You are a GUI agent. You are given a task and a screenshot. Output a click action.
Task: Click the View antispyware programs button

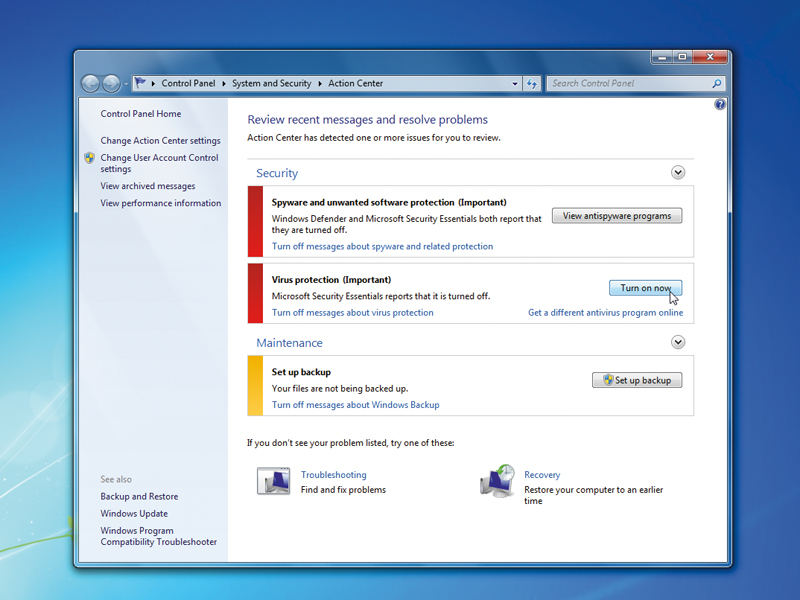(x=617, y=216)
